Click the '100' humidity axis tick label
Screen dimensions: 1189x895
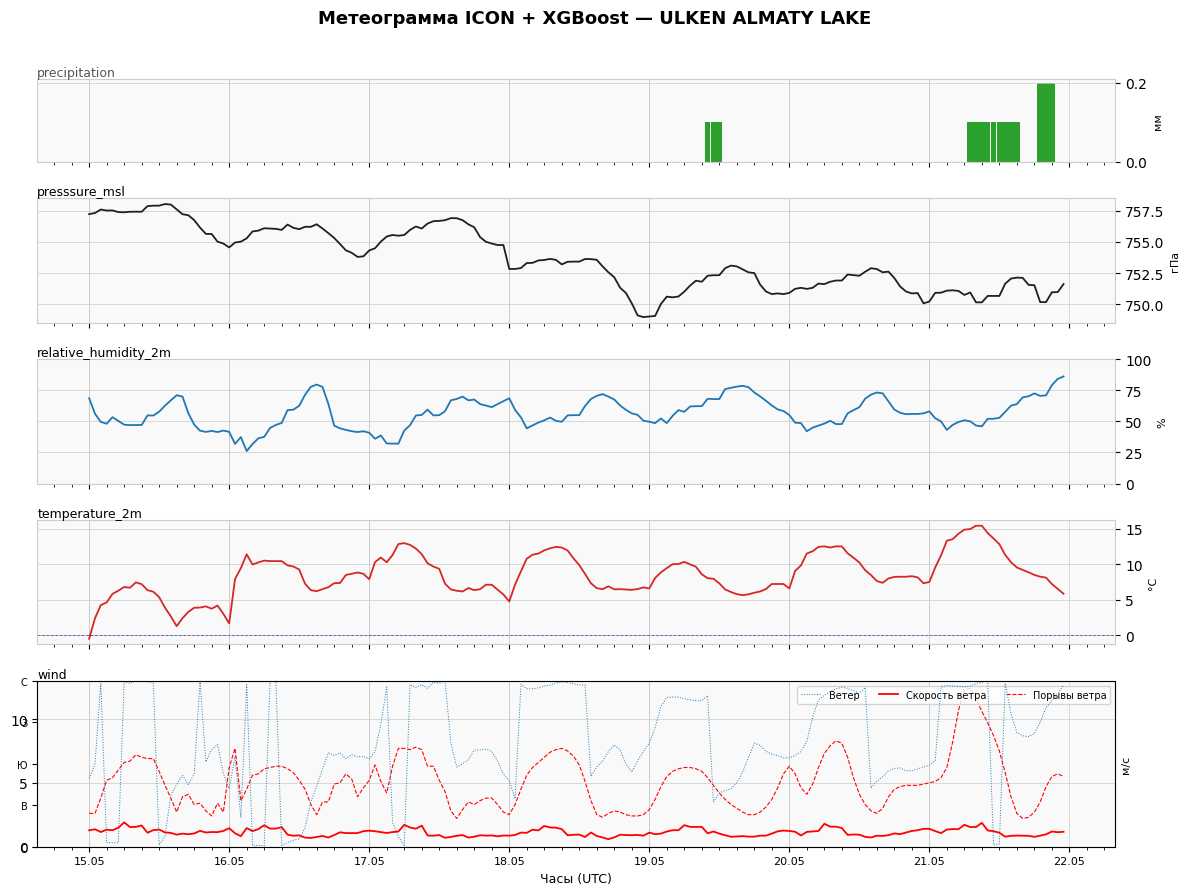pyautogui.click(x=1138, y=360)
